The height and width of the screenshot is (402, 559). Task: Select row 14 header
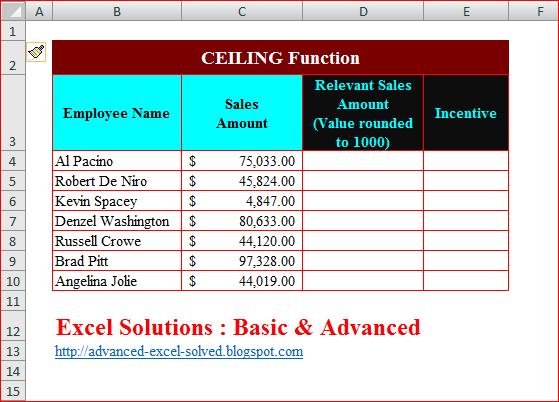pyautogui.click(x=13, y=370)
